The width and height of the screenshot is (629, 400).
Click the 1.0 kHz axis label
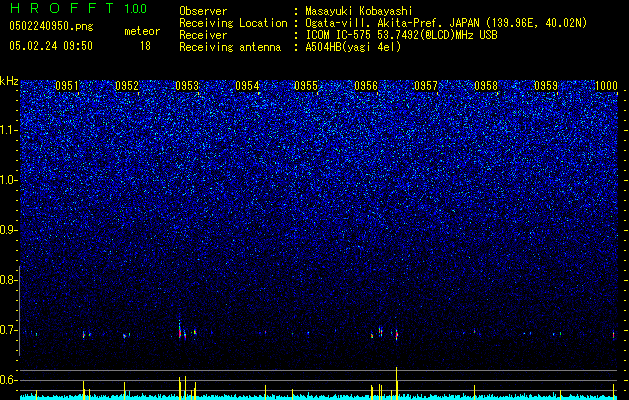pyautogui.click(x=9, y=180)
